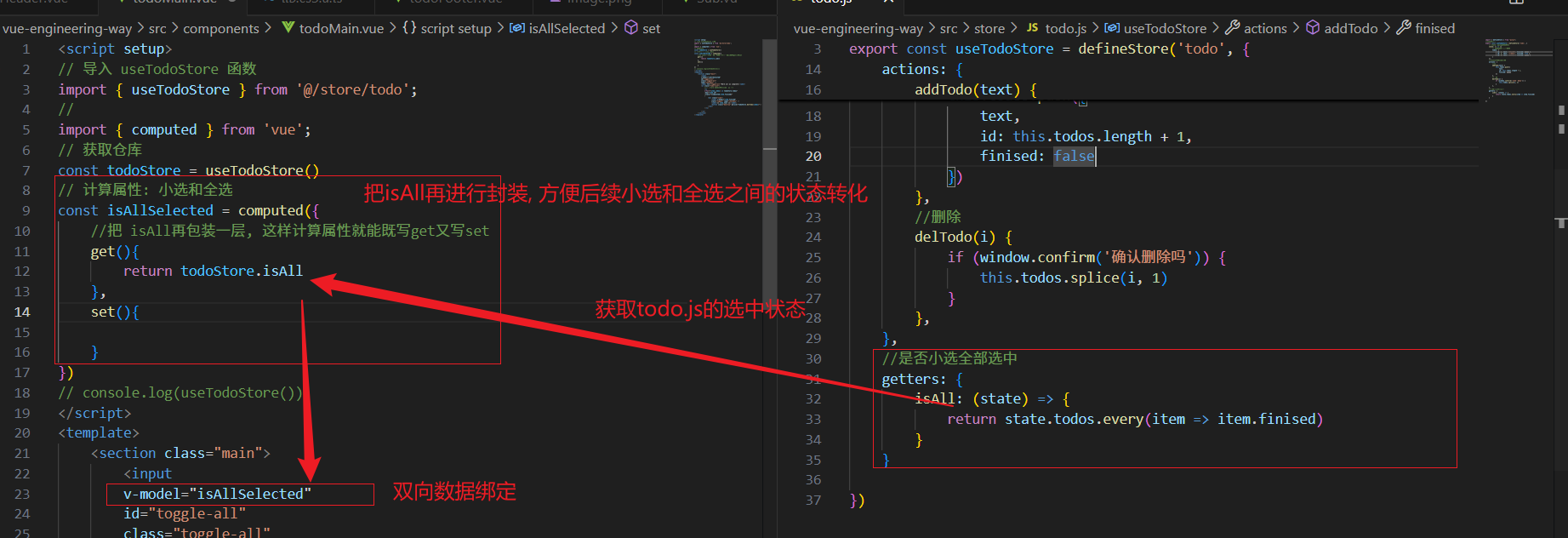Screen dimensions: 1568x538
Task: Click 'get(){' on line 11
Action: tap(115, 251)
